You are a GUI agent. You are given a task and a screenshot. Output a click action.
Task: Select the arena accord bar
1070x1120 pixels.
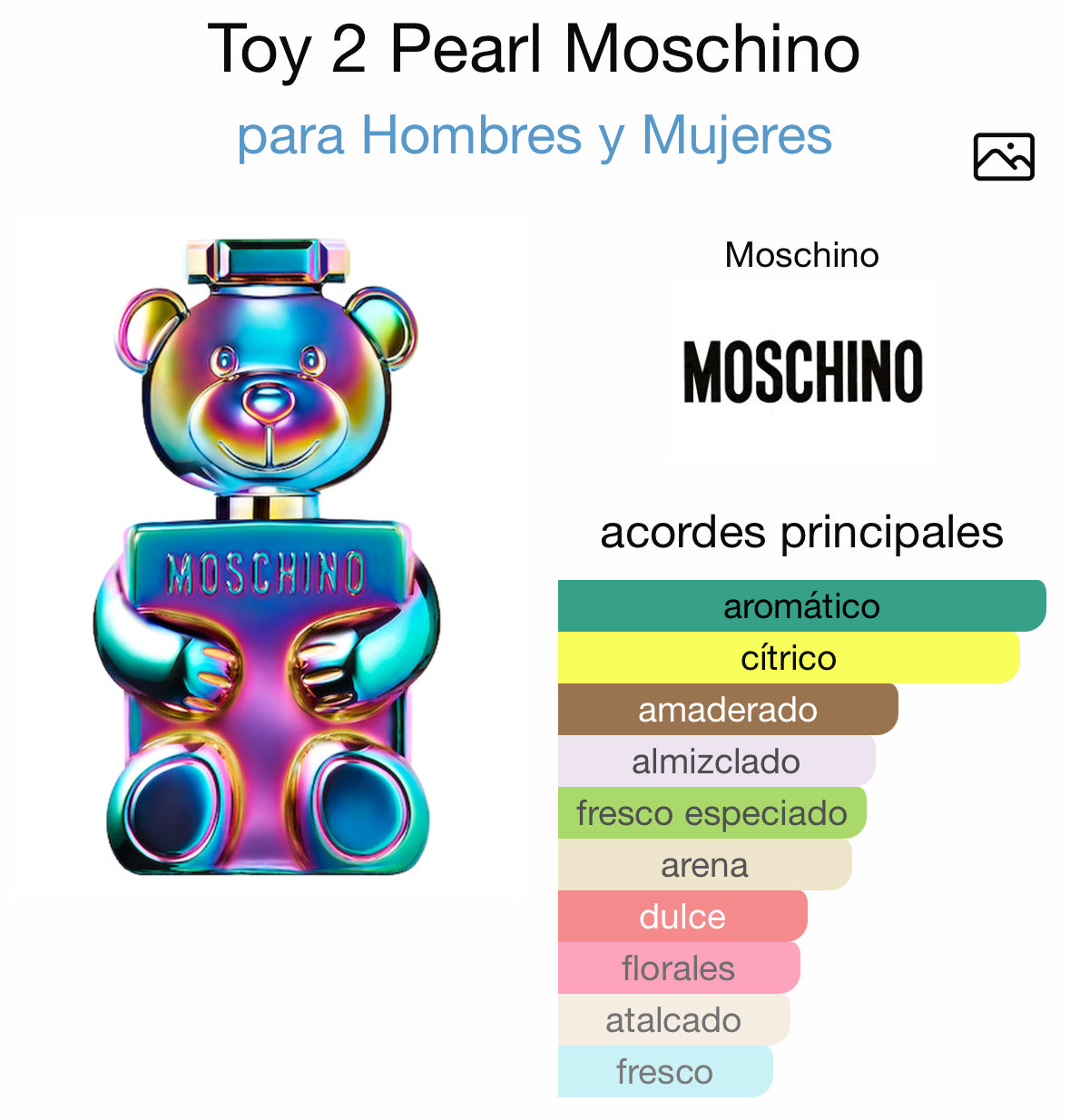pos(704,864)
